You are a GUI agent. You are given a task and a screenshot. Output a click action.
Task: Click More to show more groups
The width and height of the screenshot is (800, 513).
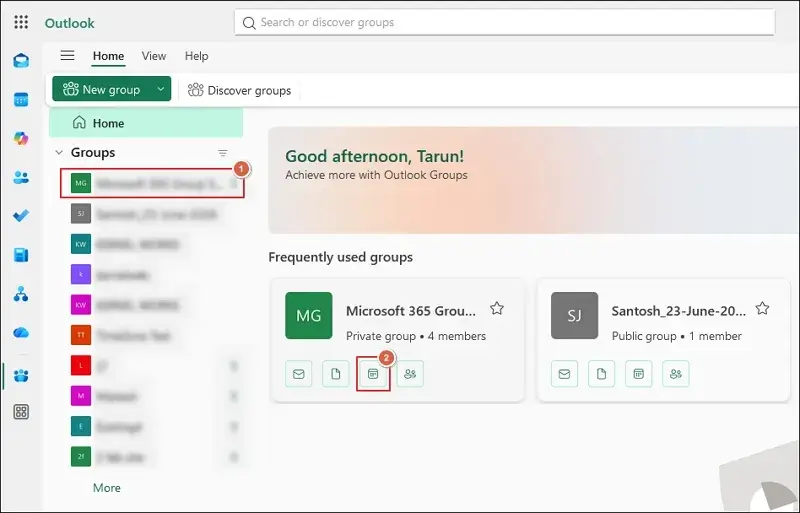pos(107,488)
